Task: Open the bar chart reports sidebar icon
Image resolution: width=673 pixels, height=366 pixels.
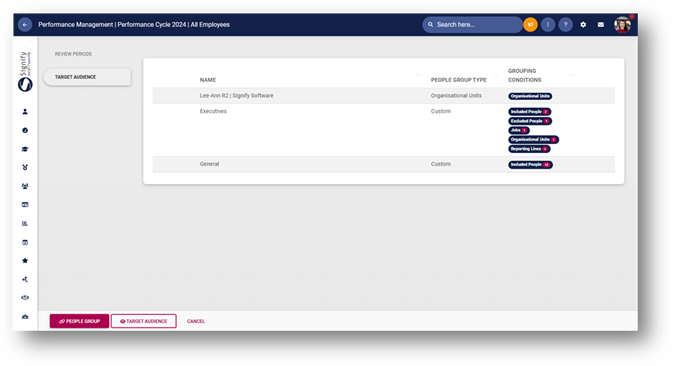Action: pos(25,224)
